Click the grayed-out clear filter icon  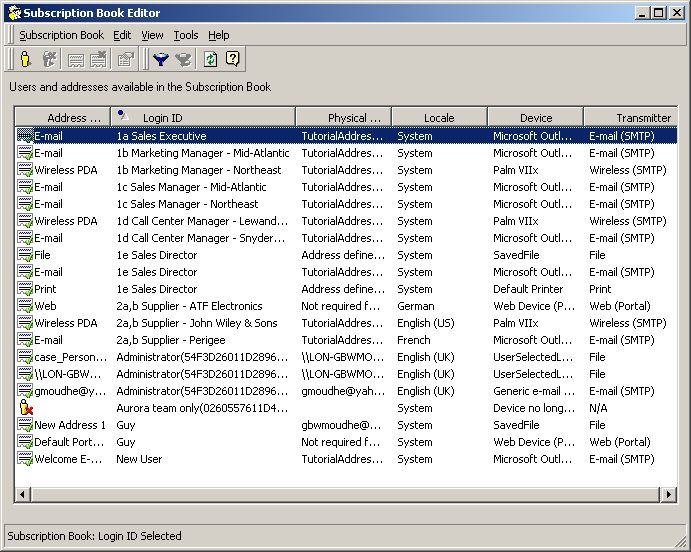(182, 60)
